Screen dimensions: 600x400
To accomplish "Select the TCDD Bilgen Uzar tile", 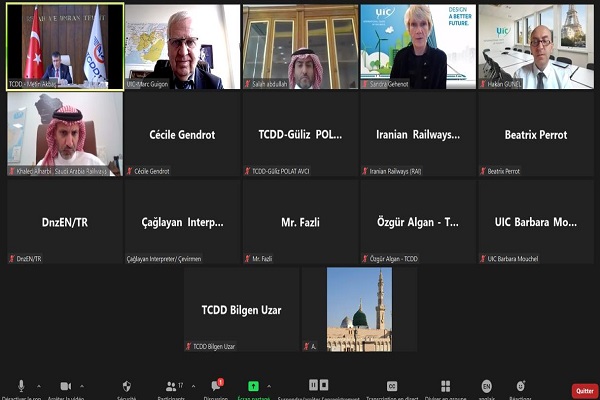I will pyautogui.click(x=241, y=309).
